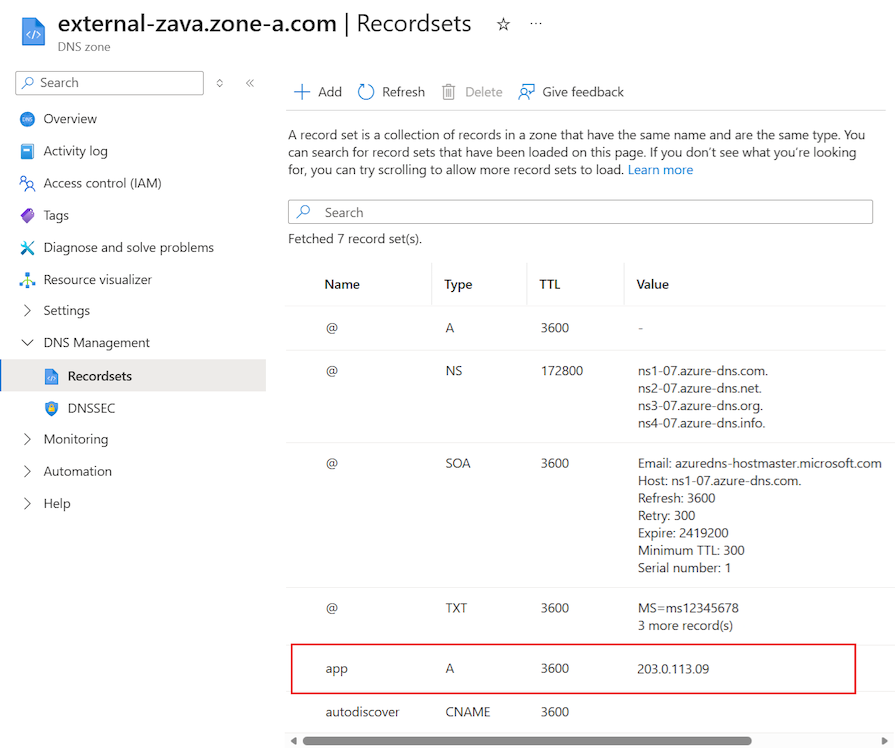Select the app A record row
Viewport: 895px width, 750px height.
point(573,669)
